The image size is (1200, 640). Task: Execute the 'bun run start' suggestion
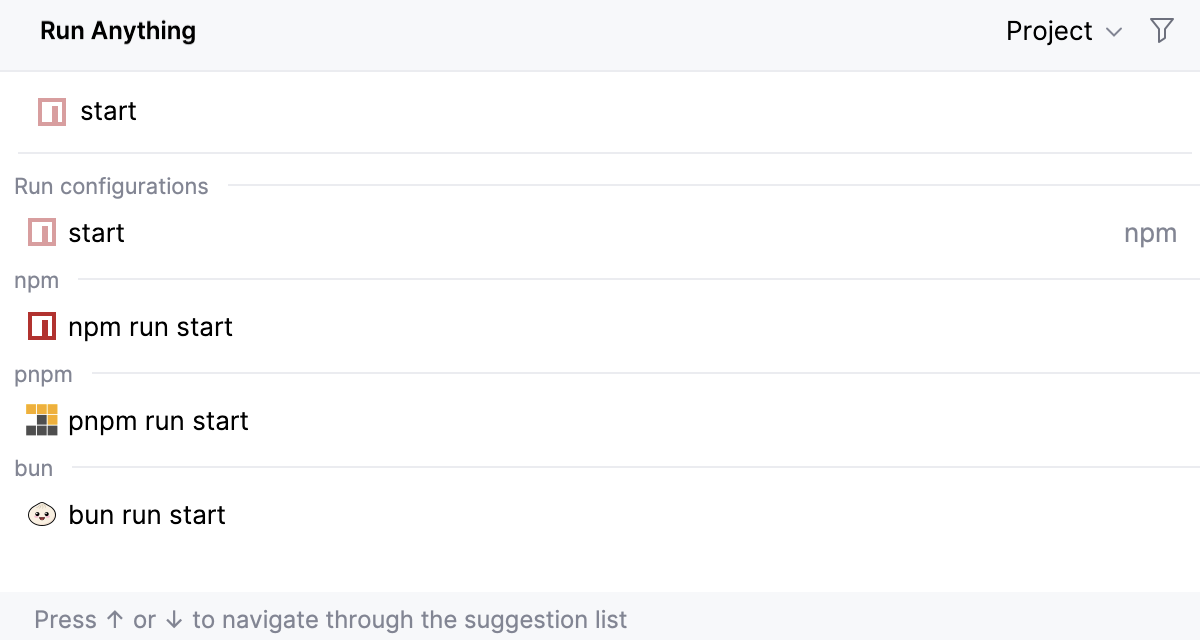145,514
